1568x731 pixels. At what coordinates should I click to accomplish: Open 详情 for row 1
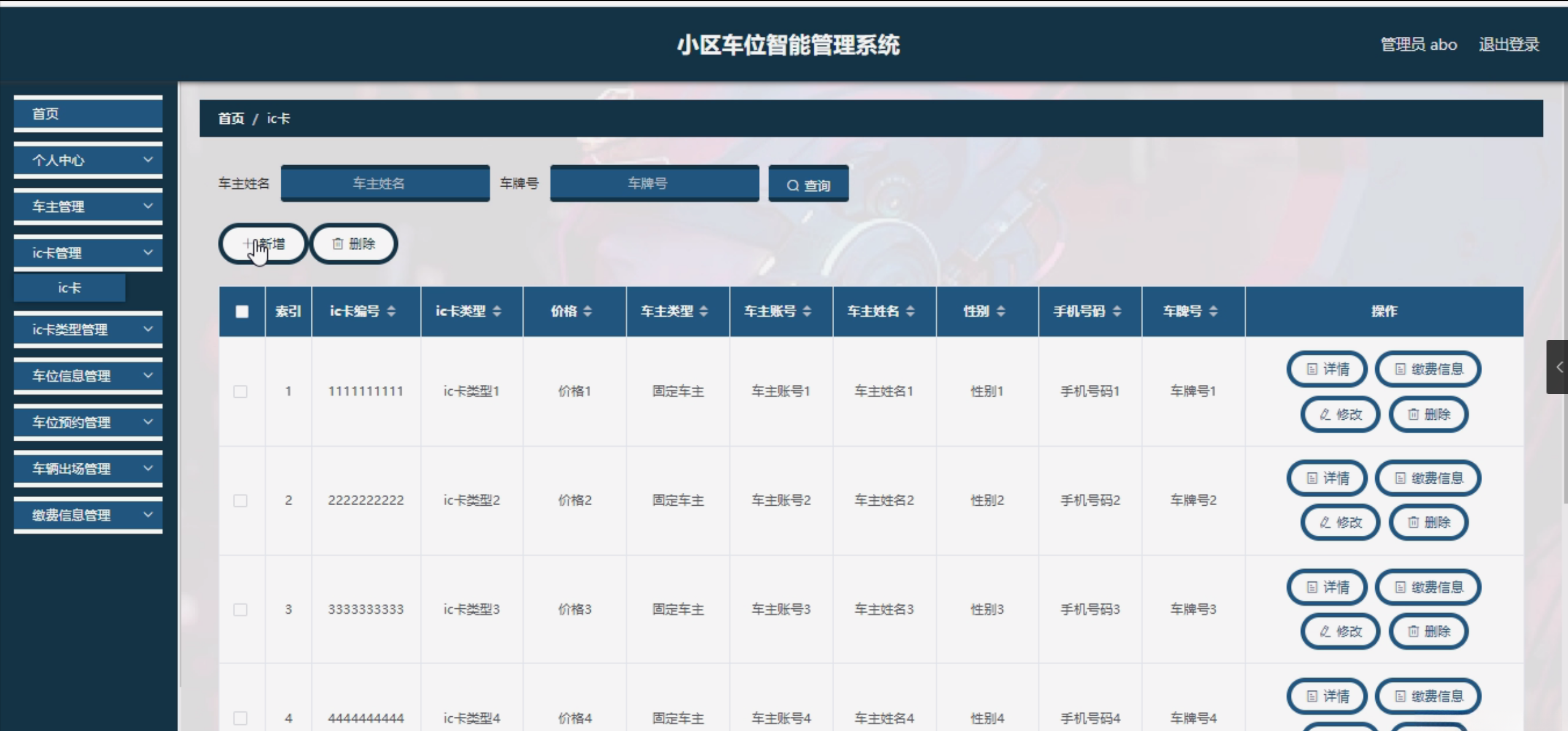pos(1327,369)
